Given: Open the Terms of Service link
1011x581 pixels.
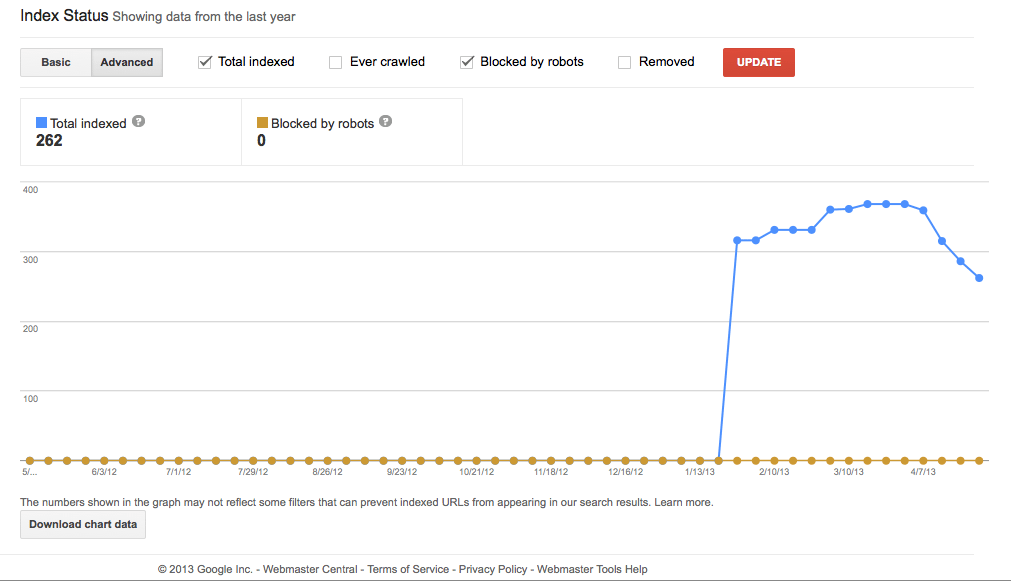Looking at the screenshot, I should coord(408,569).
